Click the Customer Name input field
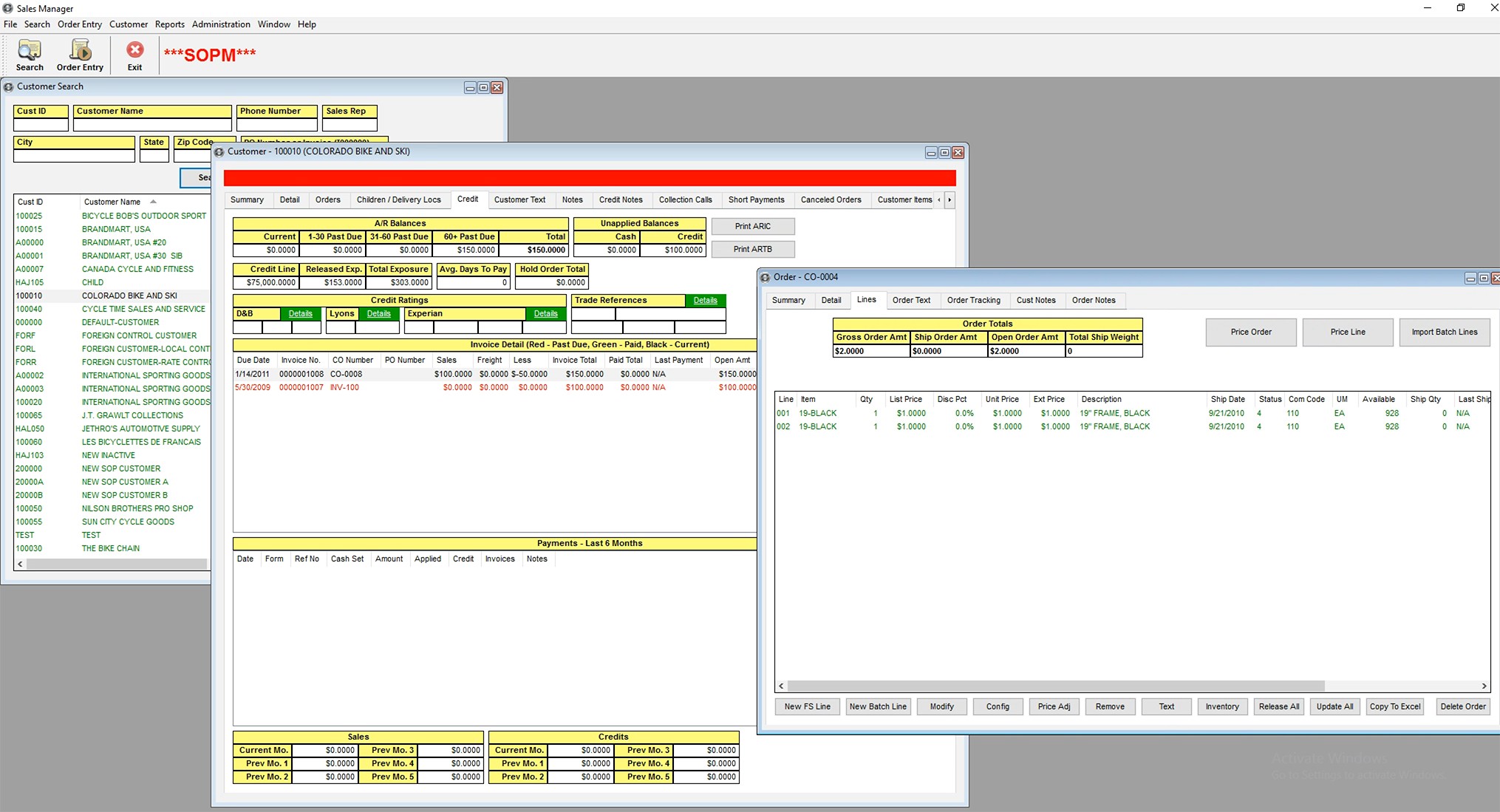The width and height of the screenshot is (1500, 812). (152, 125)
